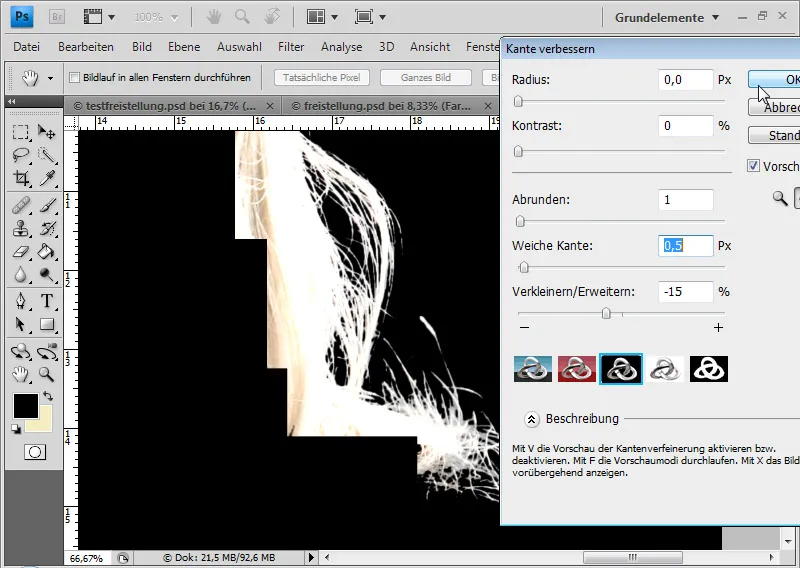
Task: Preview selection on black background
Action: coord(621,369)
